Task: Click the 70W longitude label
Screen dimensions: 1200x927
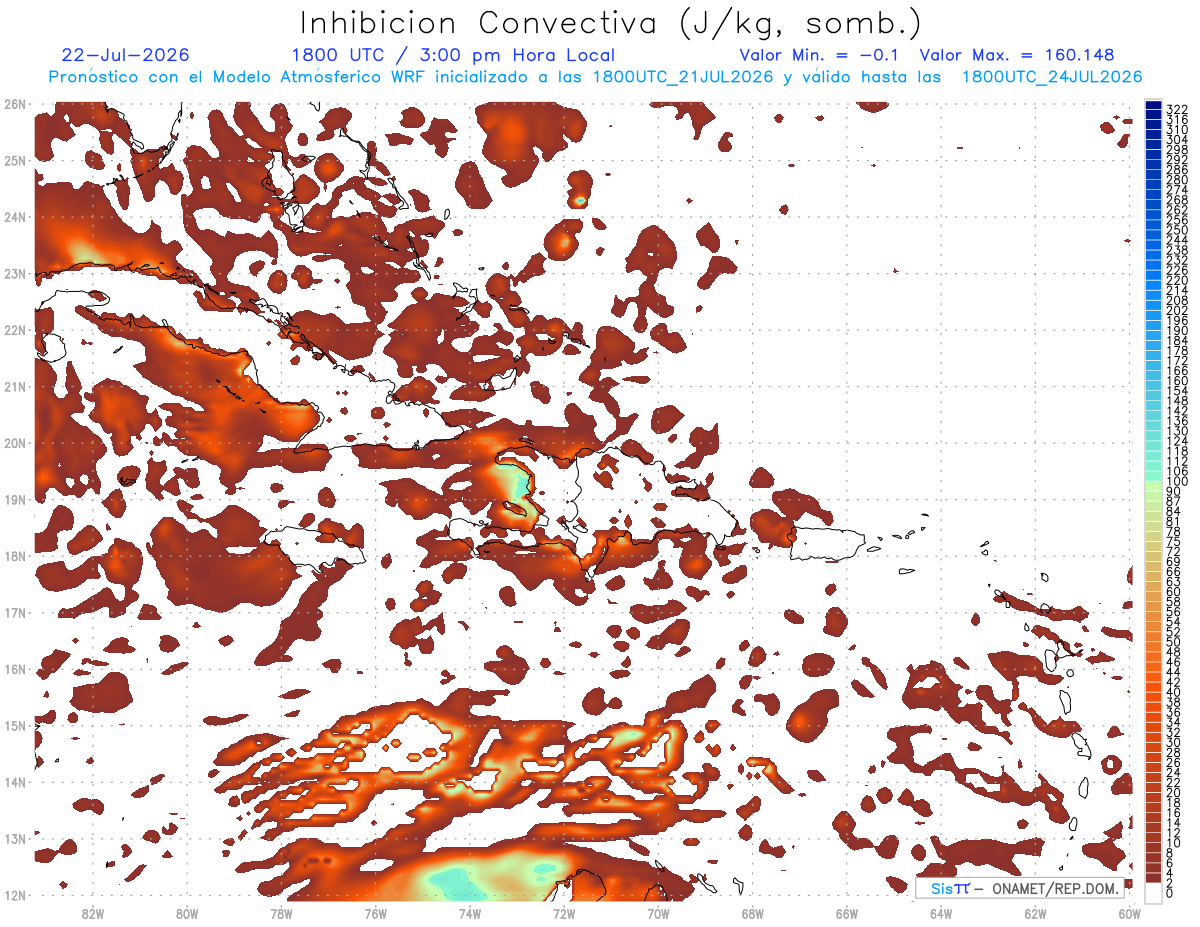Action: click(x=658, y=913)
